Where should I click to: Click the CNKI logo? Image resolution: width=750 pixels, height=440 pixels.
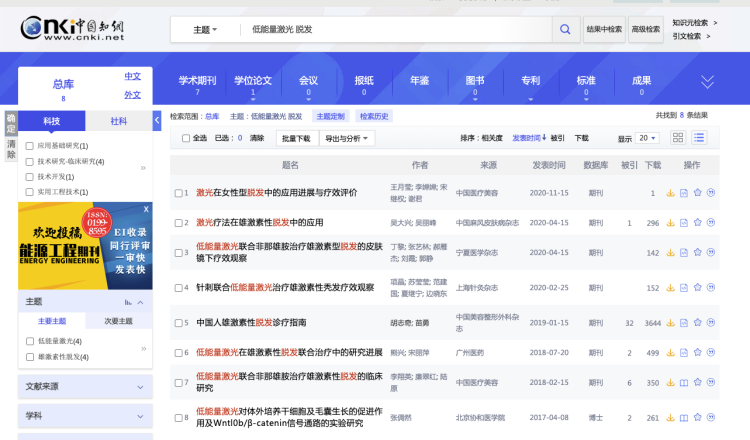tap(72, 28)
